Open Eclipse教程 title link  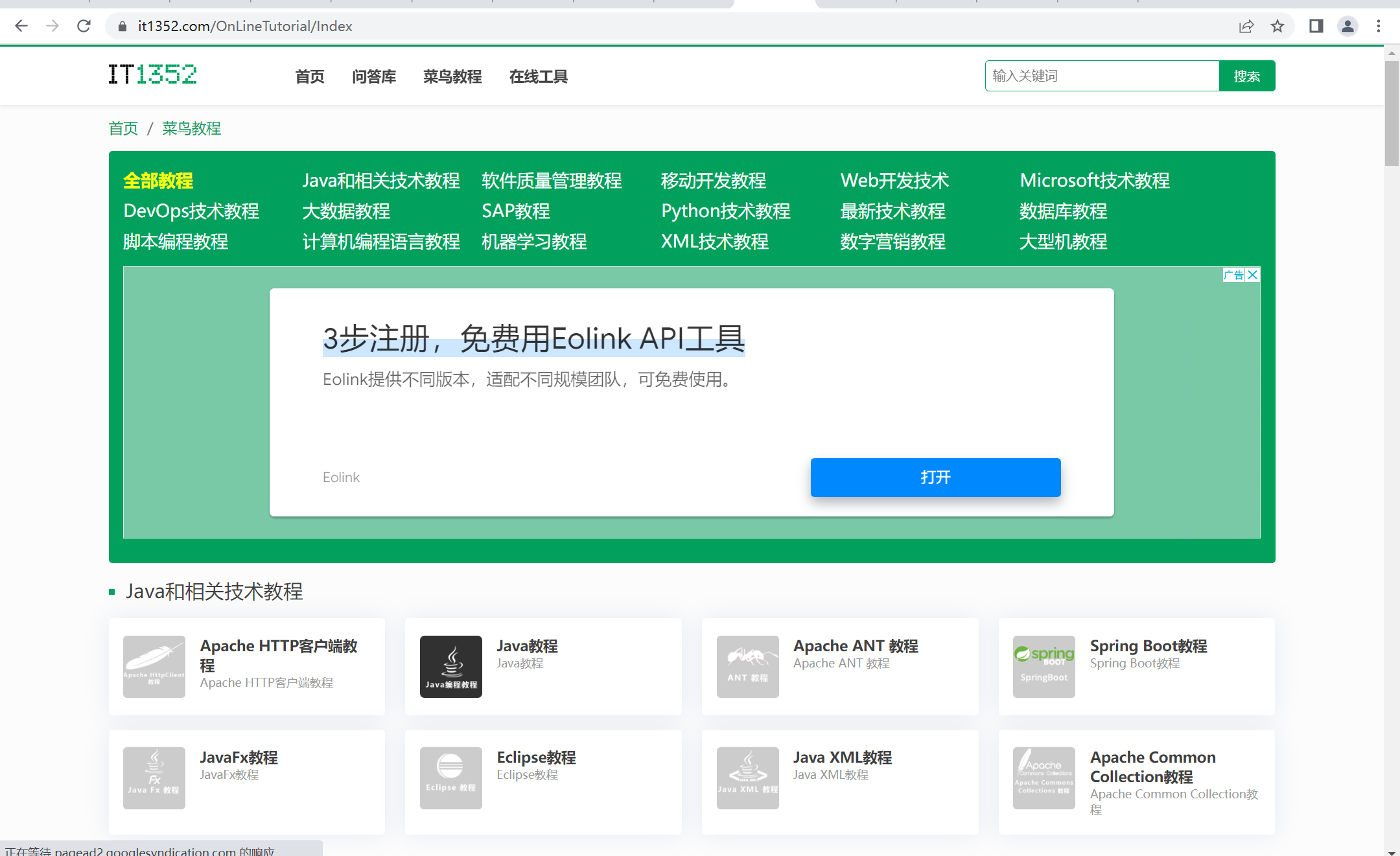point(536,758)
